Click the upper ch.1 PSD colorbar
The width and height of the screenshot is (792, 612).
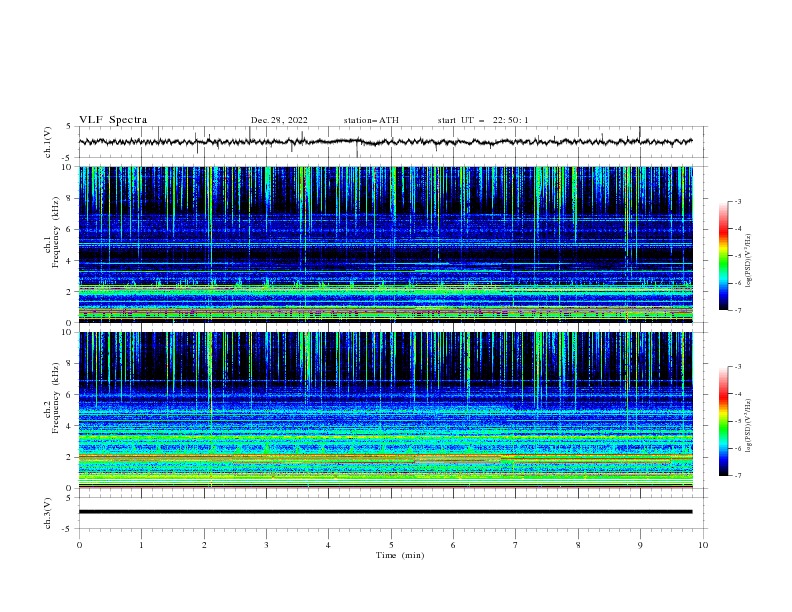(724, 256)
